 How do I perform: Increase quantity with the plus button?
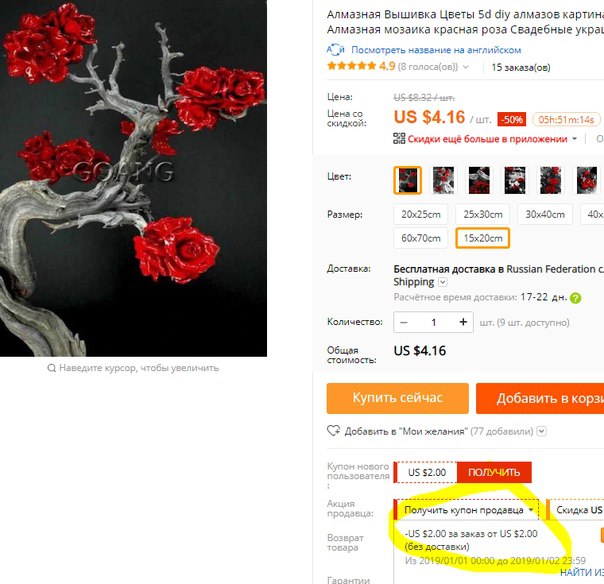463,322
